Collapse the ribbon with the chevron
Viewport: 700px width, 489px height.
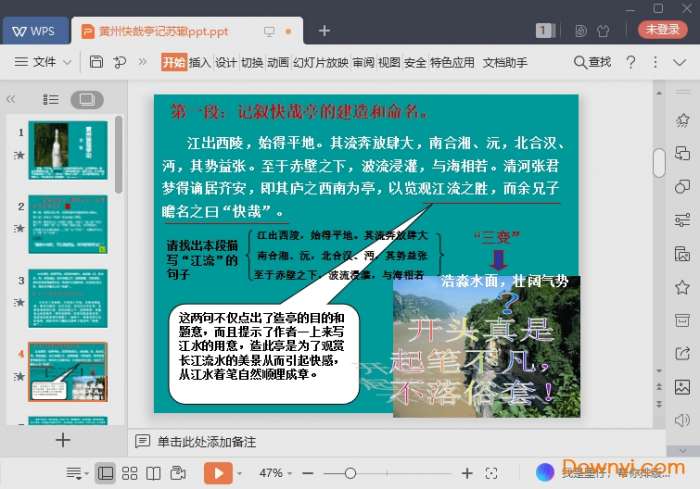[679, 62]
